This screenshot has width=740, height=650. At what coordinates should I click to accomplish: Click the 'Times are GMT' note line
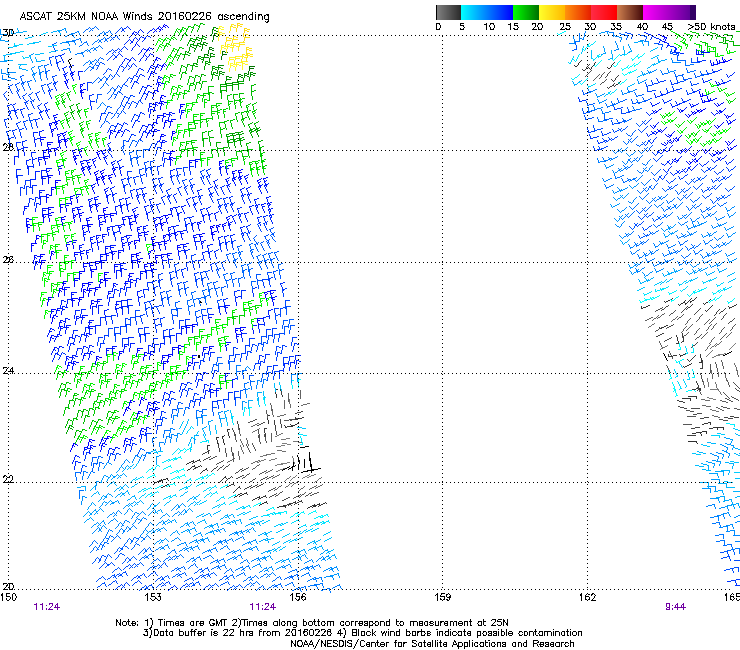point(312,623)
